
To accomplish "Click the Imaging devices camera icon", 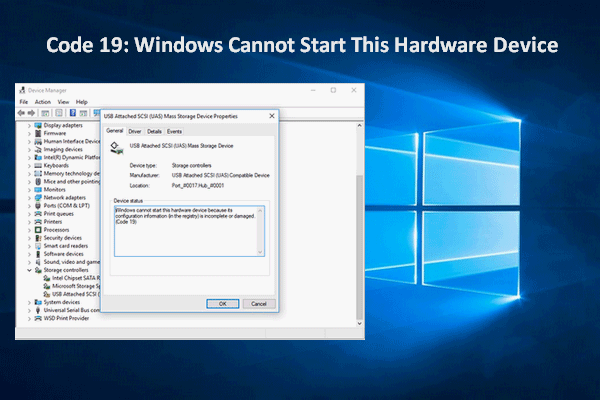I will [x=38, y=149].
